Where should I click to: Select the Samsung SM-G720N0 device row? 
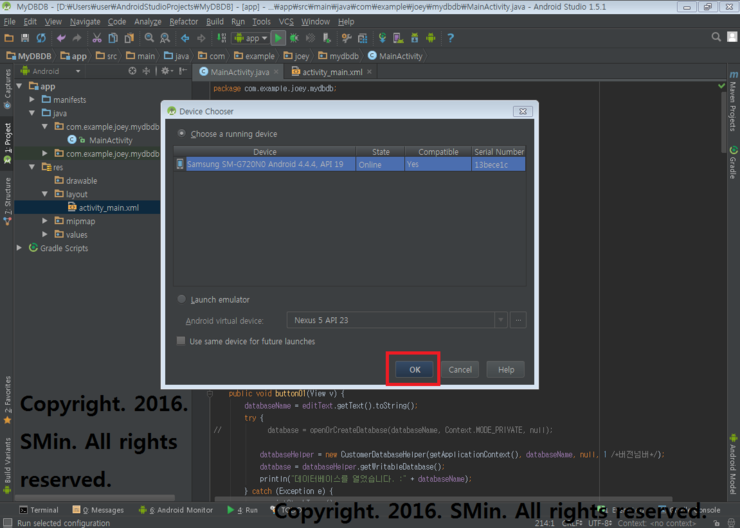point(350,164)
